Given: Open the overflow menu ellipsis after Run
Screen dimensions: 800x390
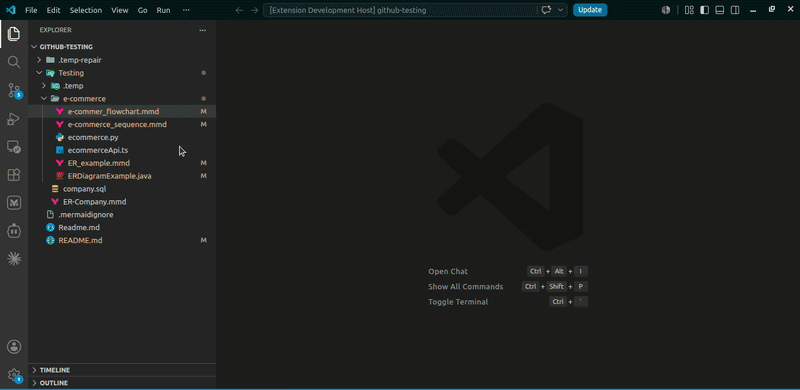Looking at the screenshot, I should [186, 10].
